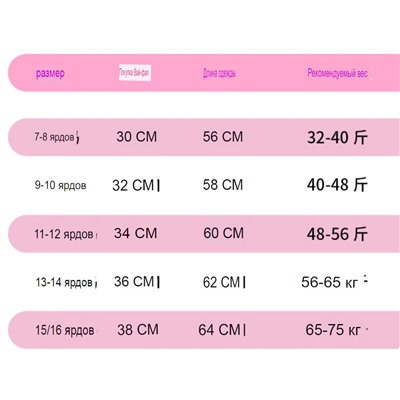The image size is (400, 400).
Task: Click the 65-75 кг weight value
Action: coord(333,330)
